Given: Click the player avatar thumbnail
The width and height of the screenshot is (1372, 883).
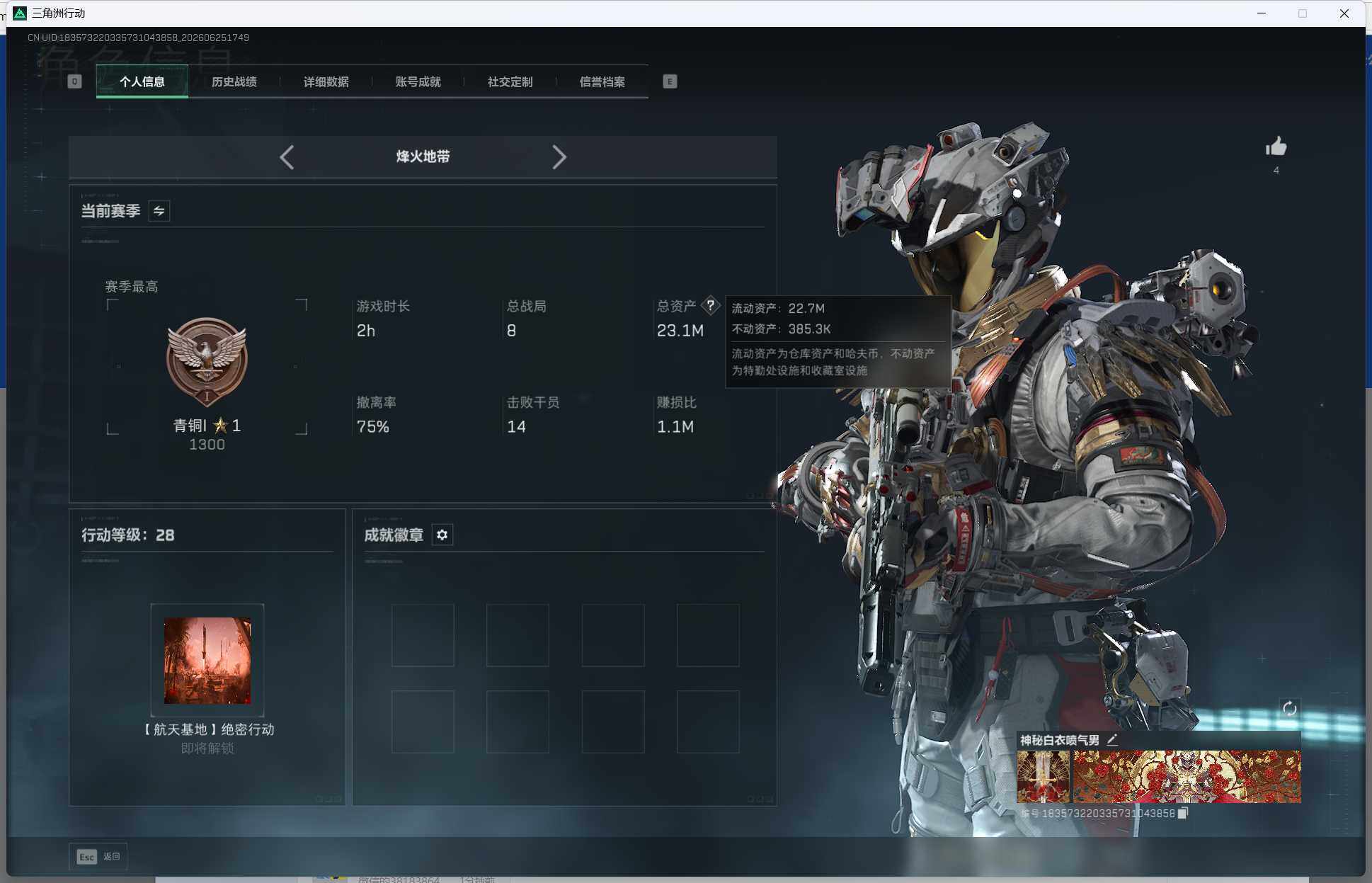Looking at the screenshot, I should [x=1044, y=777].
